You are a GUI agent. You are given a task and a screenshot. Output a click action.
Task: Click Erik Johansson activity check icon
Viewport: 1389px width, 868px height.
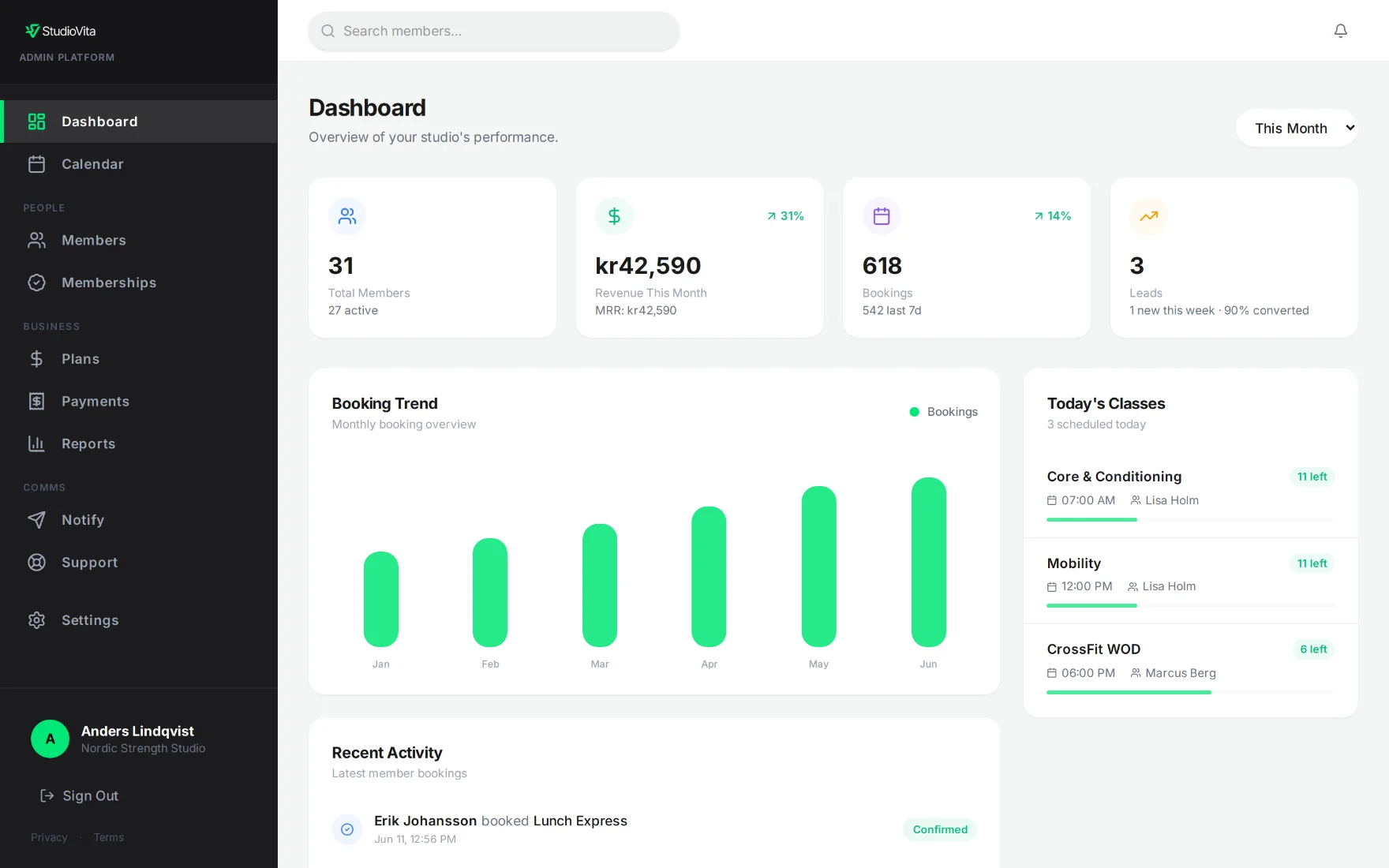point(347,829)
